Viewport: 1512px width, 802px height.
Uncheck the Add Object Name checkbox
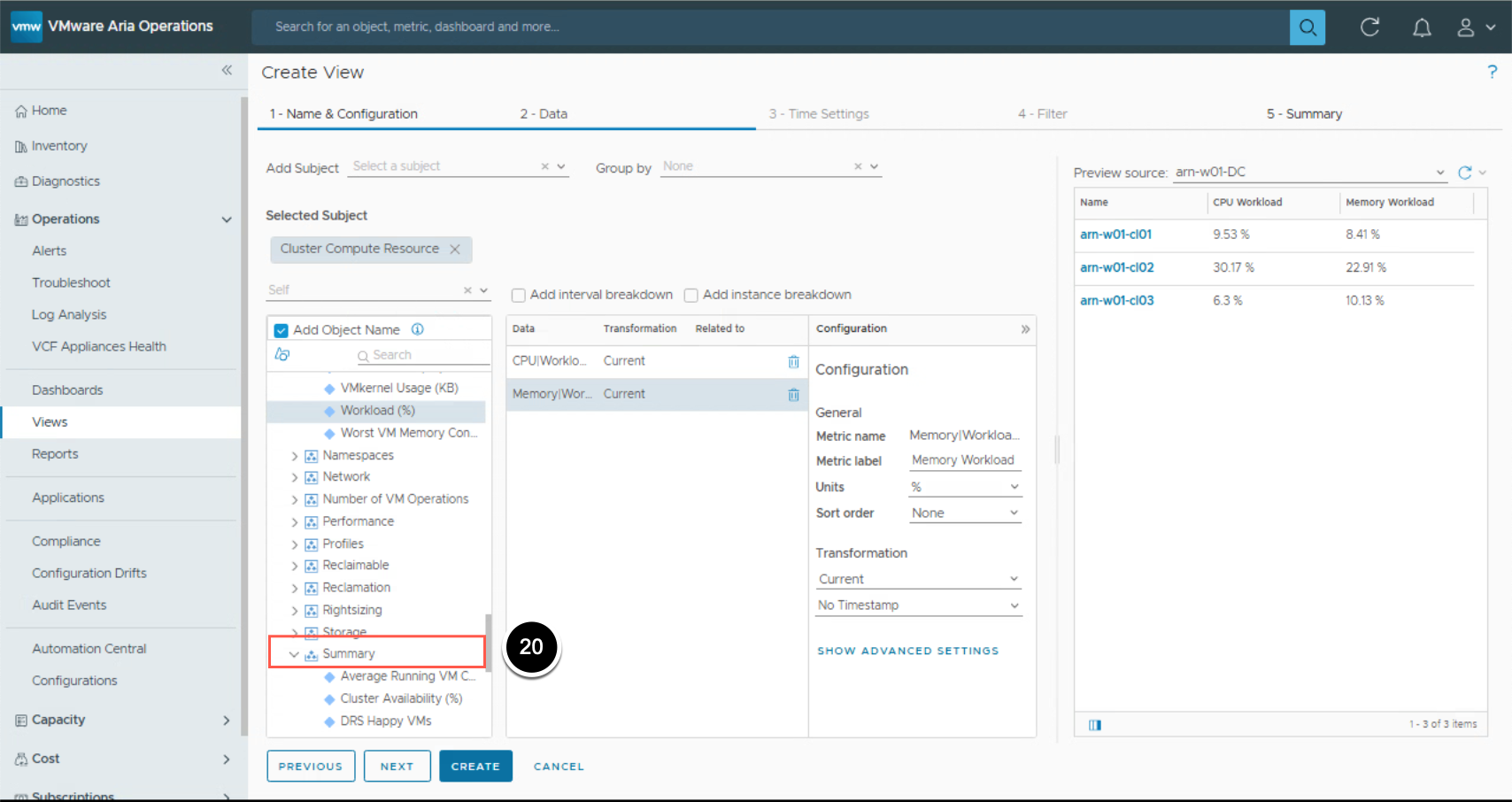[282, 330]
